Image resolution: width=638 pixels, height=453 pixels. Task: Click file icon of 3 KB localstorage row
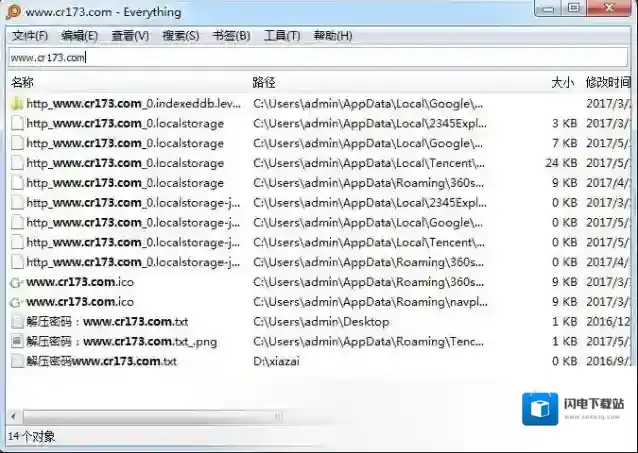(x=17, y=123)
